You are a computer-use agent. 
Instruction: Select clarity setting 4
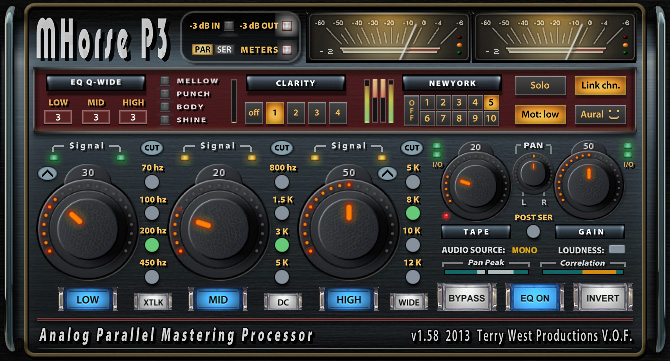coord(338,113)
